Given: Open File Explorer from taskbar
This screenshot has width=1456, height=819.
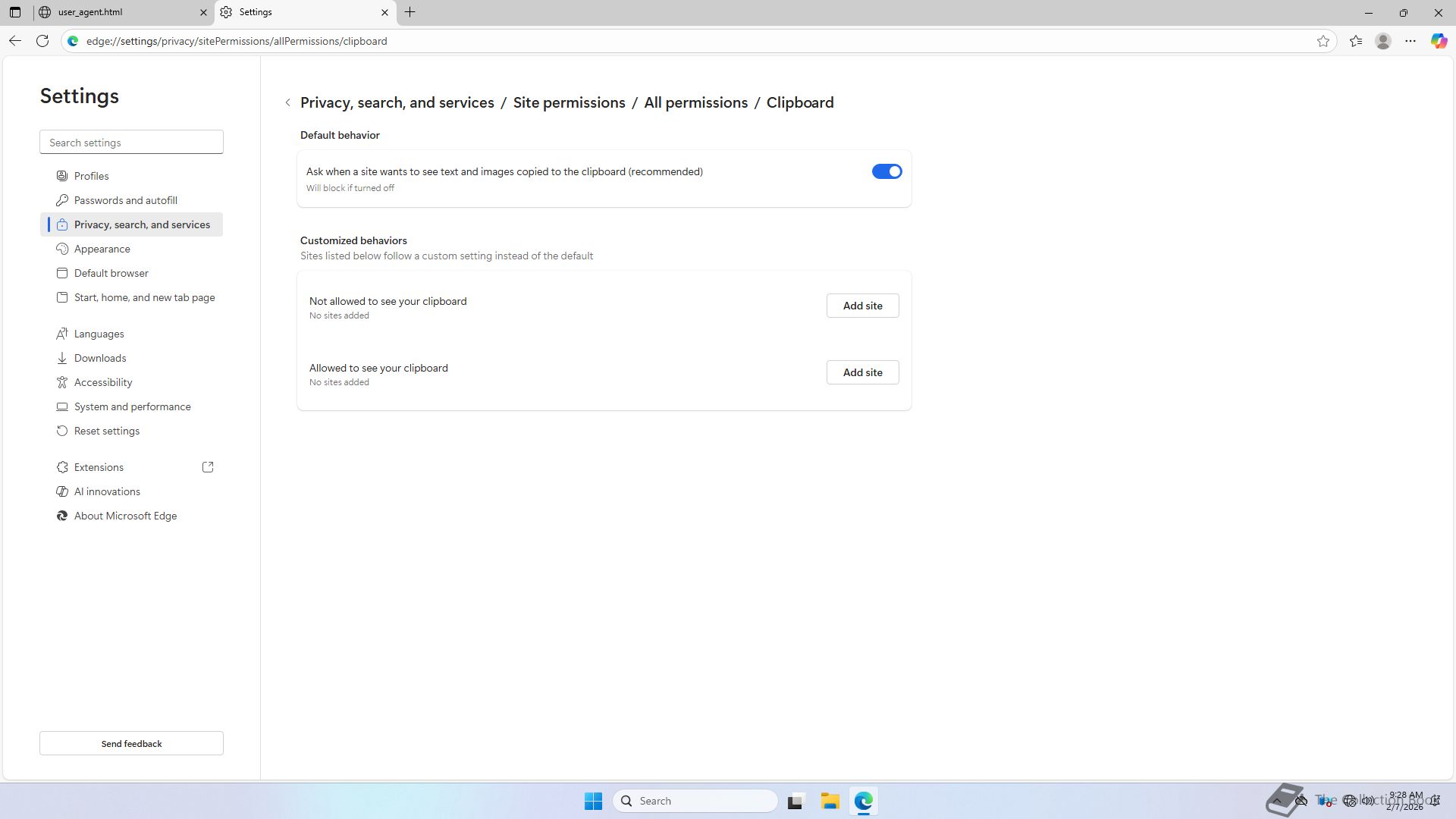Looking at the screenshot, I should pos(830,801).
